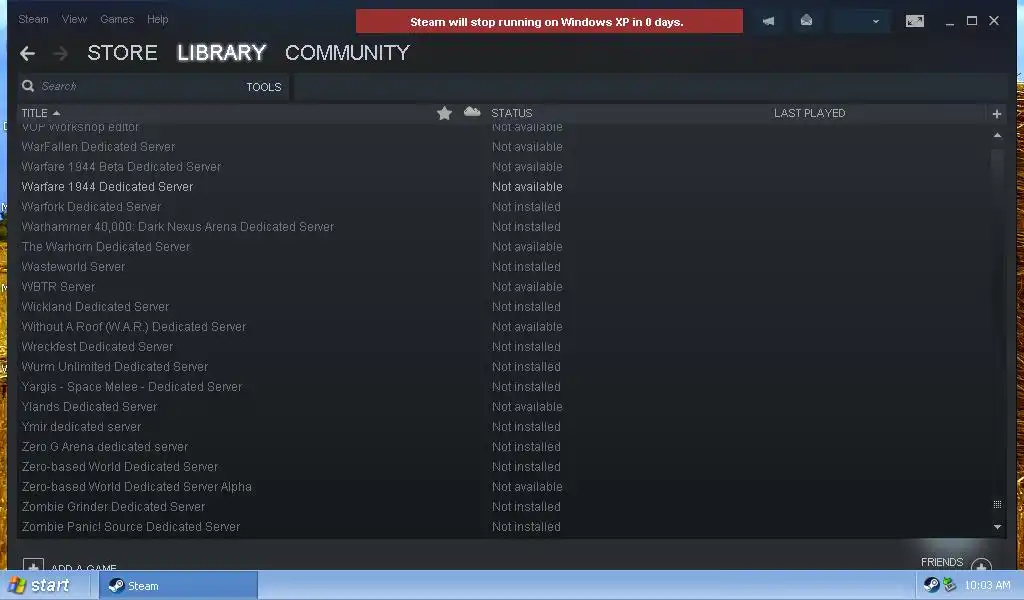The height and width of the screenshot is (600, 1024).
Task: Click Not available status for WBTR Server
Action: (527, 287)
